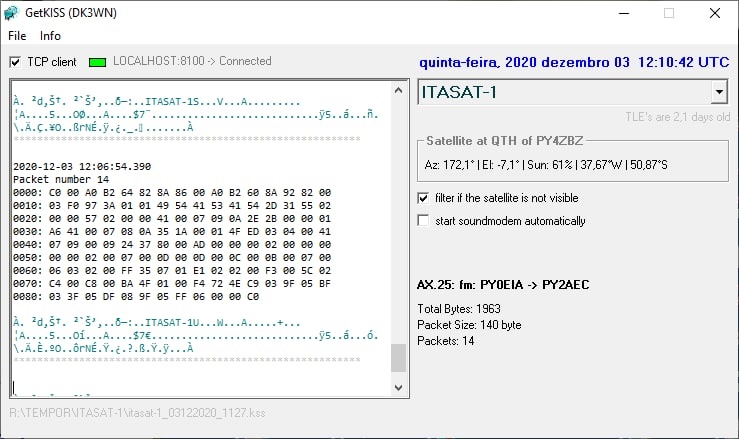This screenshot has height=439, width=739.
Task: Click the TLE's are 2,1 days old note
Action: click(x=678, y=117)
